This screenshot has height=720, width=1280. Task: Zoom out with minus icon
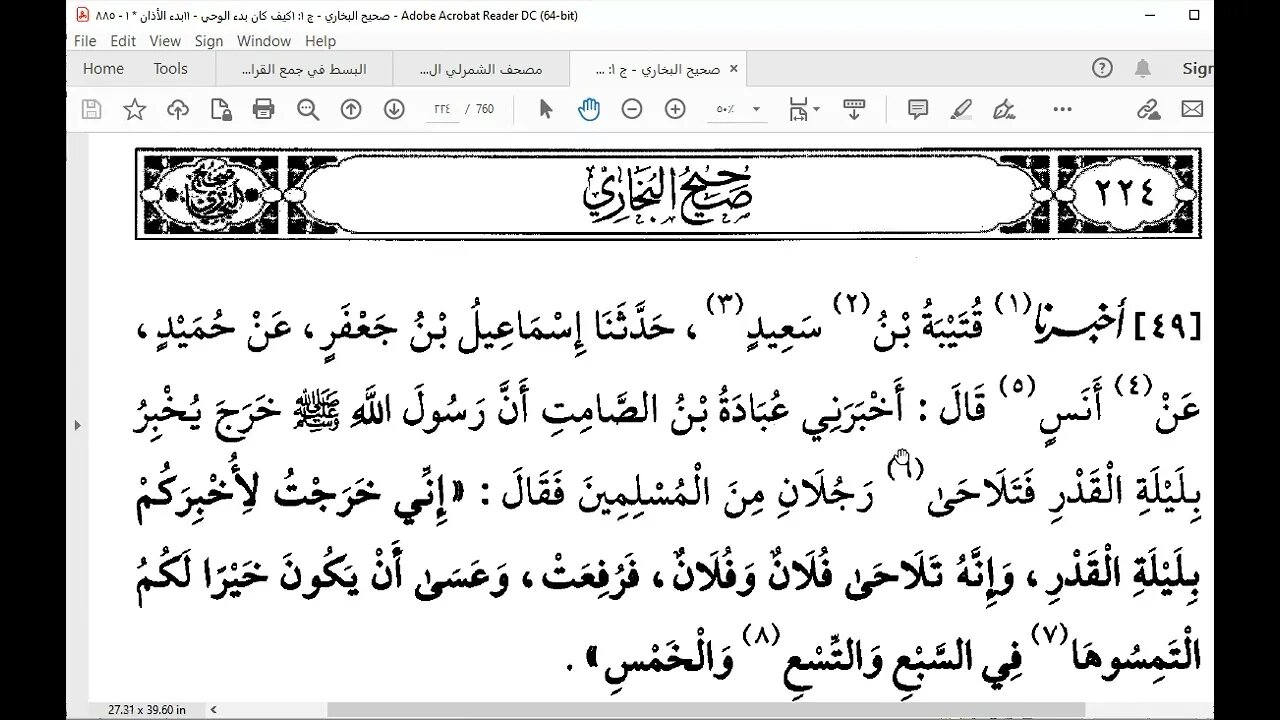[x=632, y=110]
